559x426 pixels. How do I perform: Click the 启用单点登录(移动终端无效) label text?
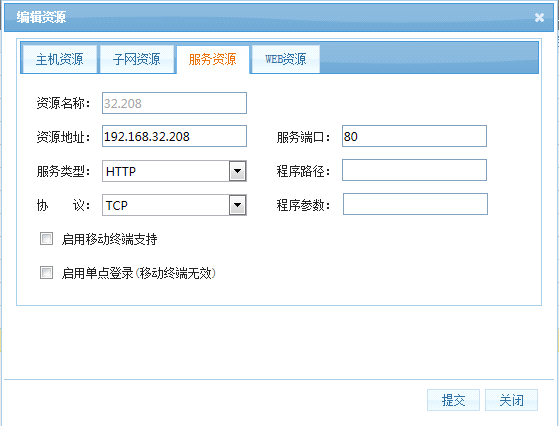click(139, 273)
